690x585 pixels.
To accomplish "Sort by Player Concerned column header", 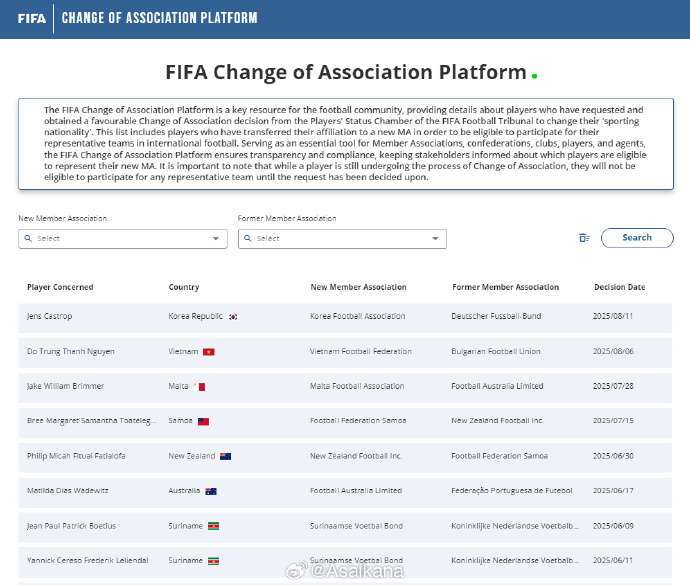I will [60, 287].
